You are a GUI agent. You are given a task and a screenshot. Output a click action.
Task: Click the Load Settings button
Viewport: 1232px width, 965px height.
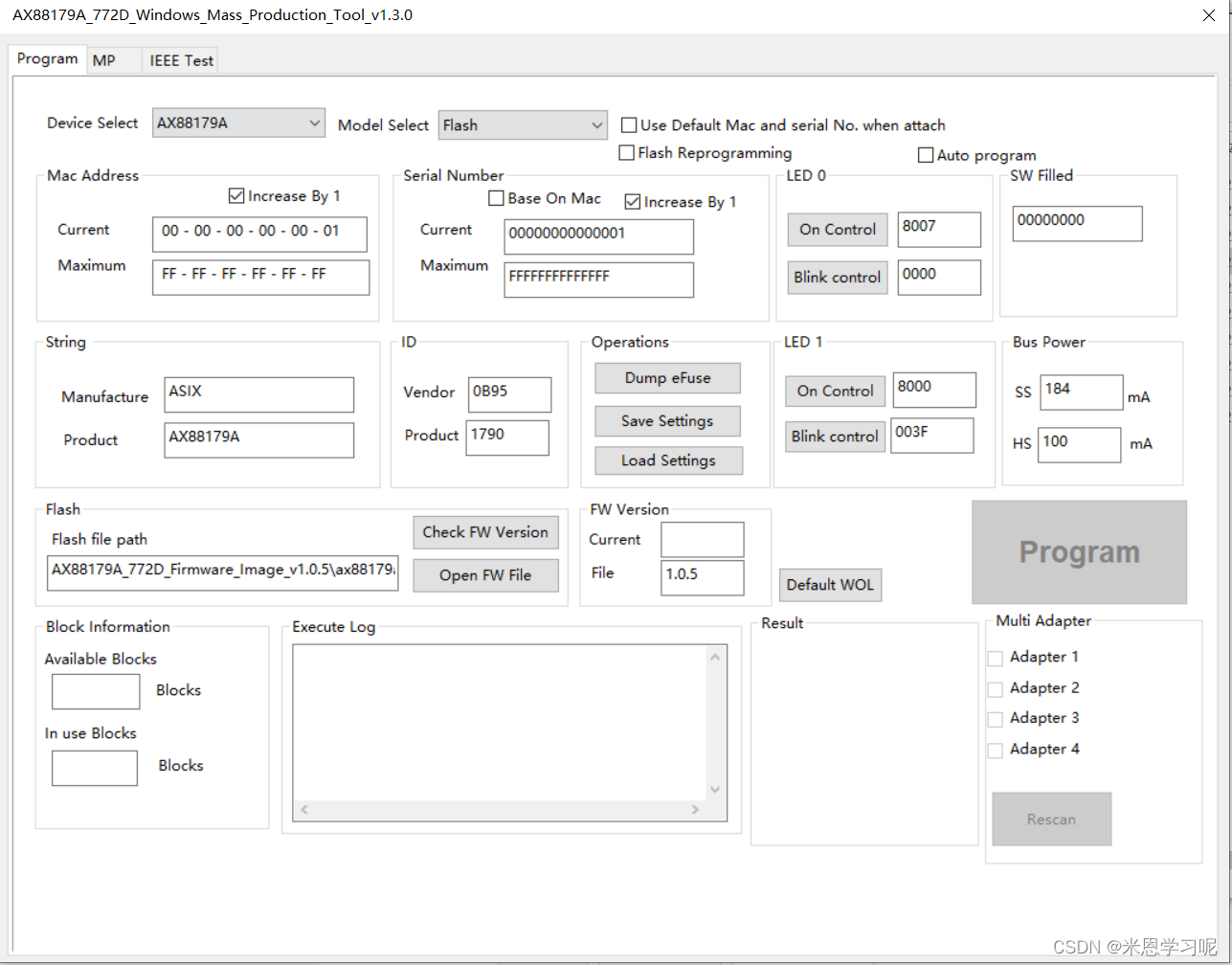click(x=668, y=460)
